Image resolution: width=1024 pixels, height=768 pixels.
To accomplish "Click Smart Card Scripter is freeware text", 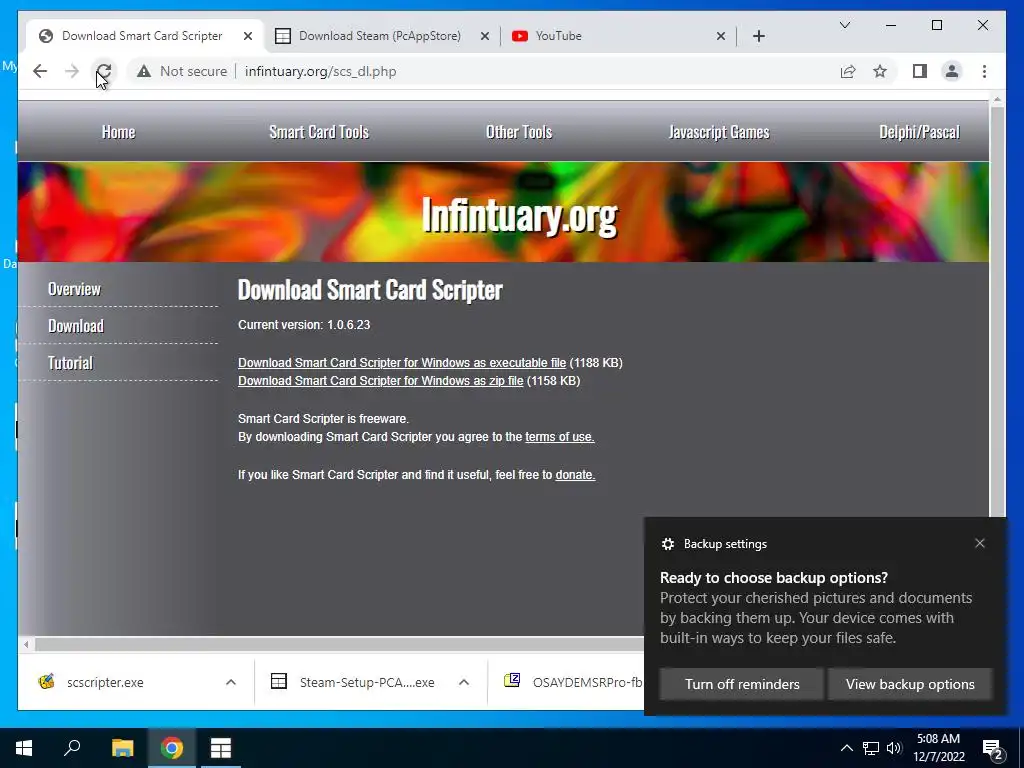I will pos(323,419).
